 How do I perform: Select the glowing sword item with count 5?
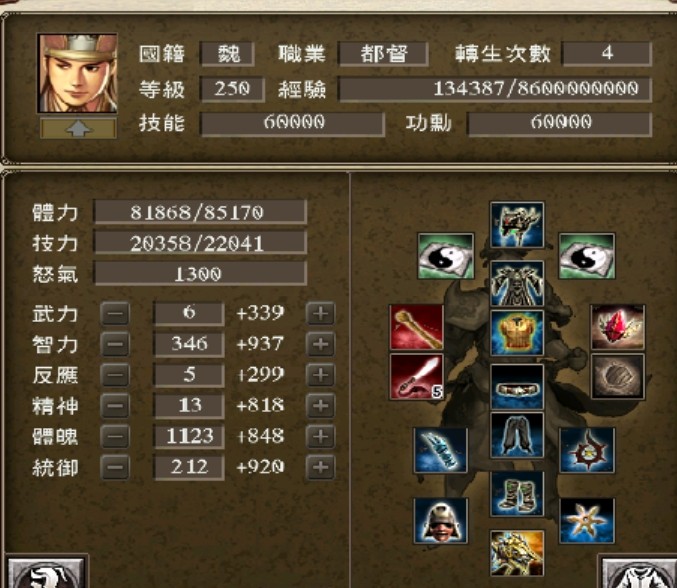[x=417, y=376]
